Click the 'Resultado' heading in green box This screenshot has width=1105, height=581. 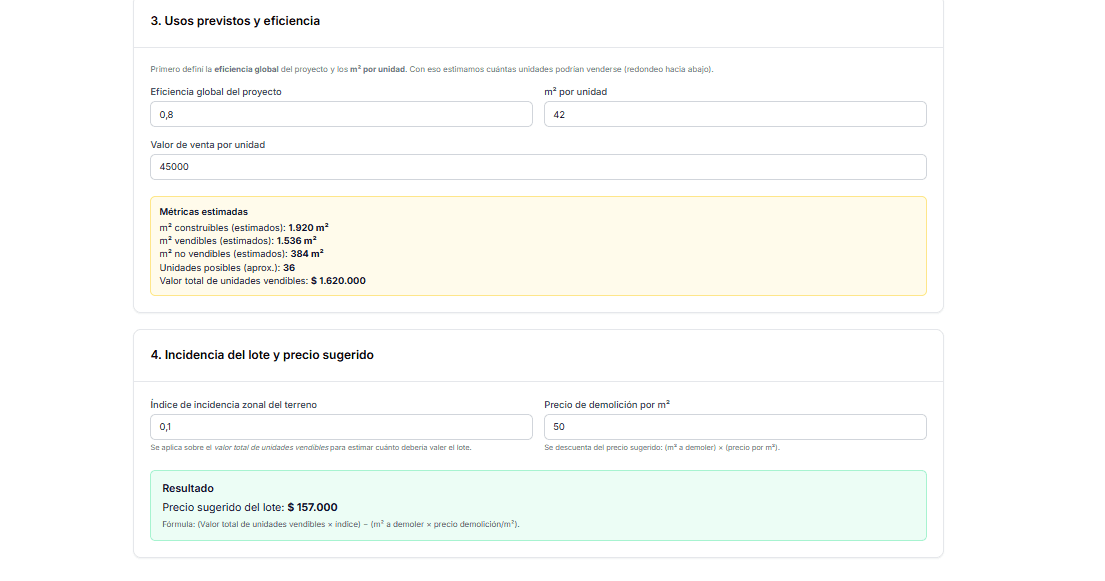tap(188, 488)
